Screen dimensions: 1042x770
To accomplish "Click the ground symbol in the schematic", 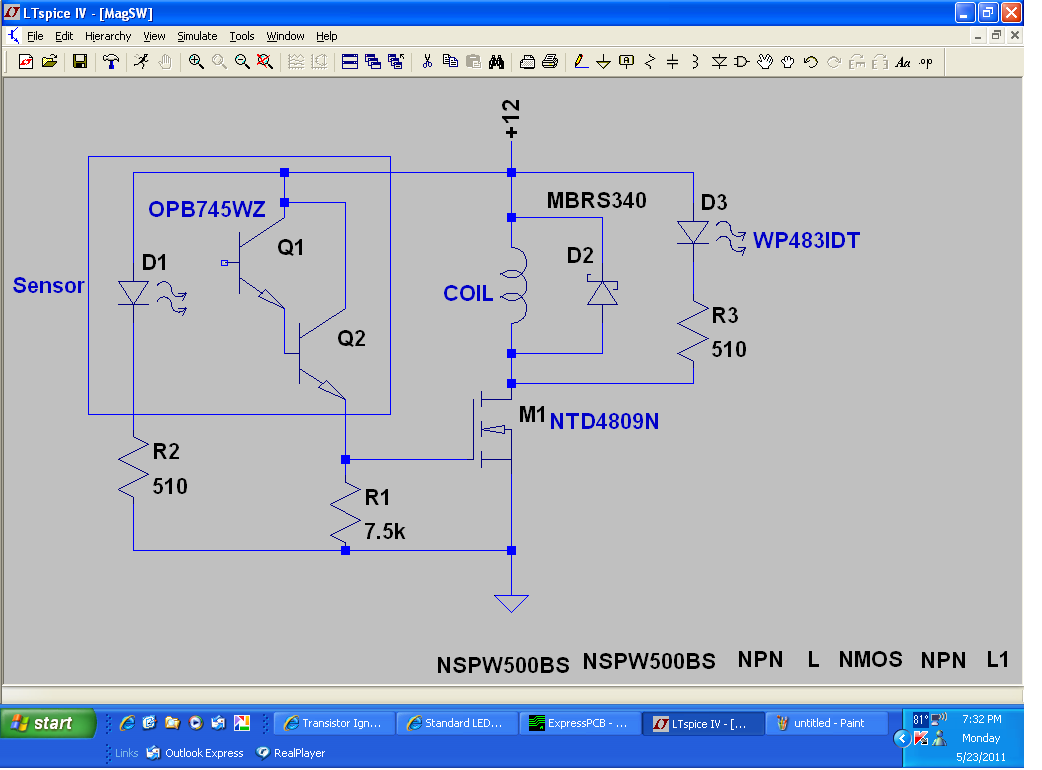I will 511,603.
